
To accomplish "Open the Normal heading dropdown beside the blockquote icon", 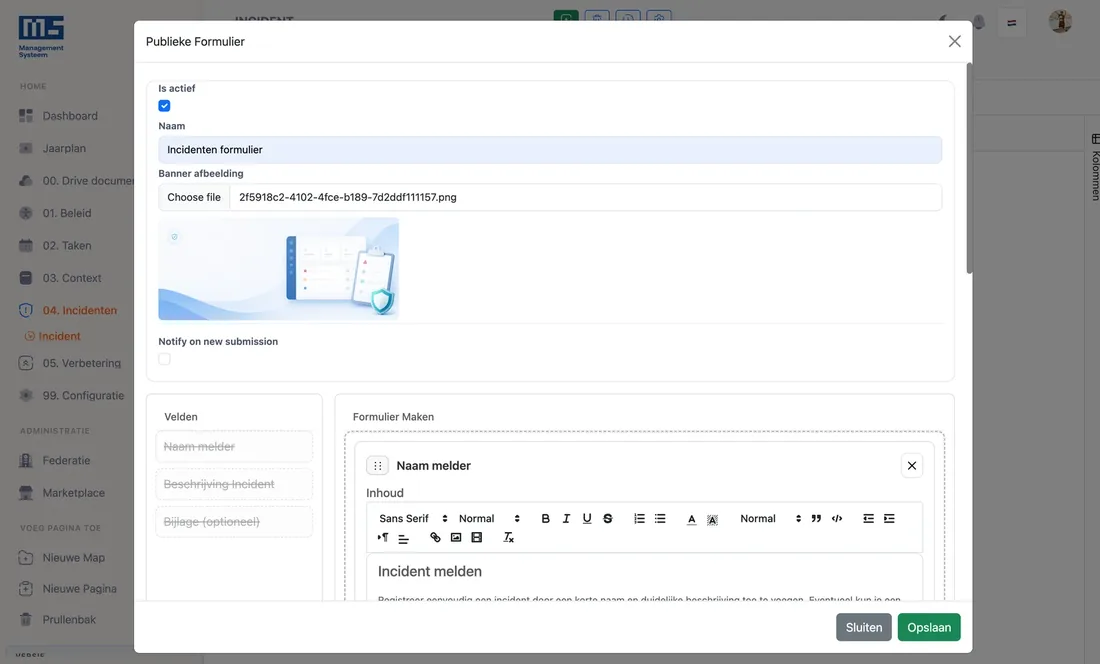I will pyautogui.click(x=770, y=519).
